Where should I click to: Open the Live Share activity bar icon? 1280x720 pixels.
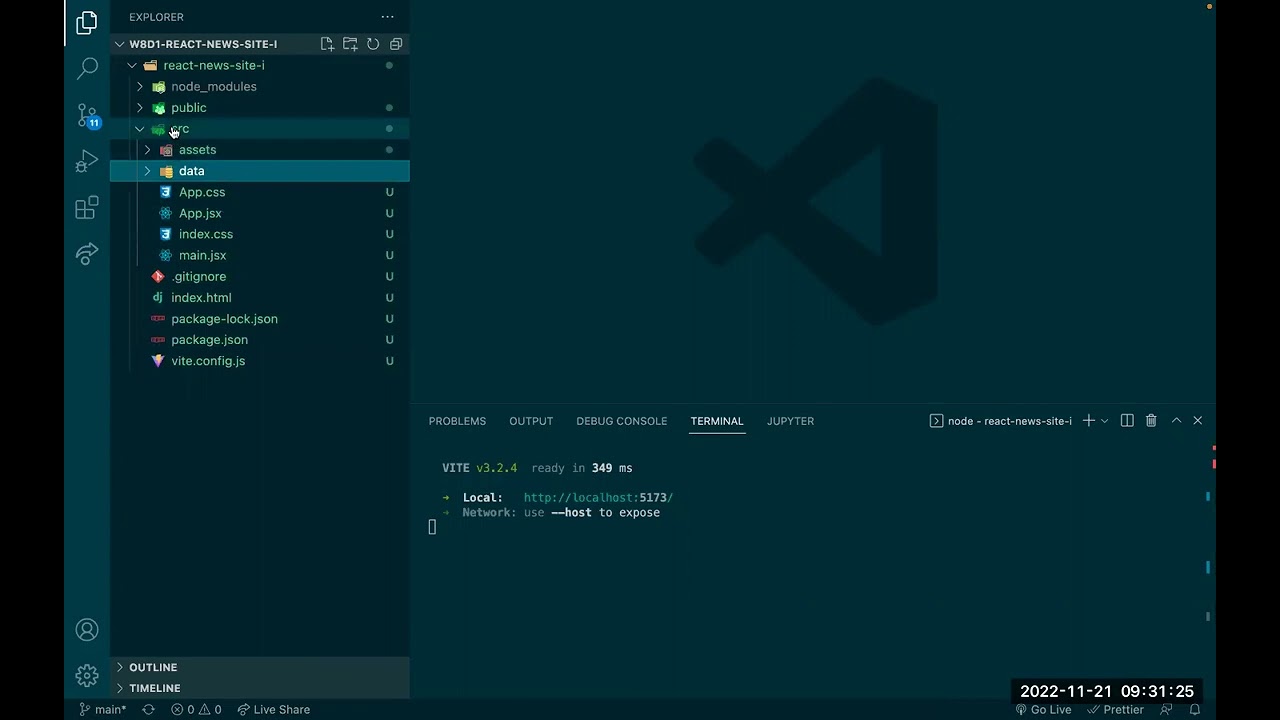[x=87, y=254]
